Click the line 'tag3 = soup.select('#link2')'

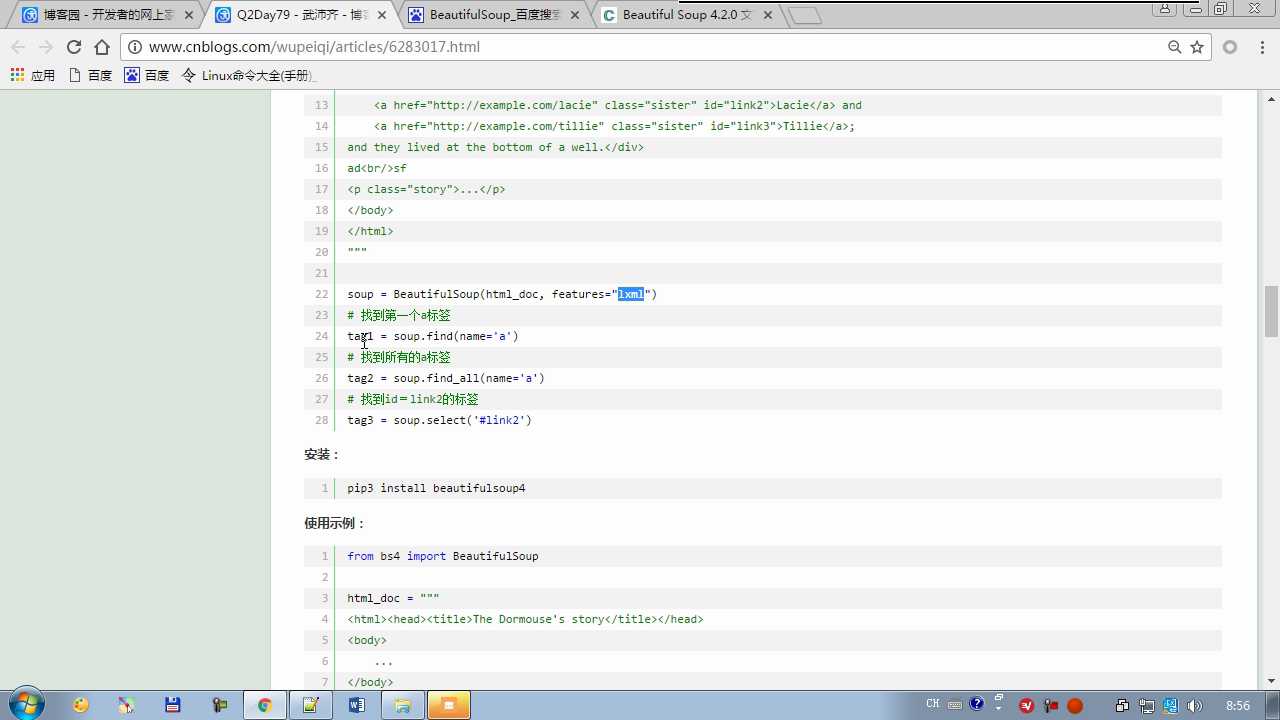coord(439,420)
